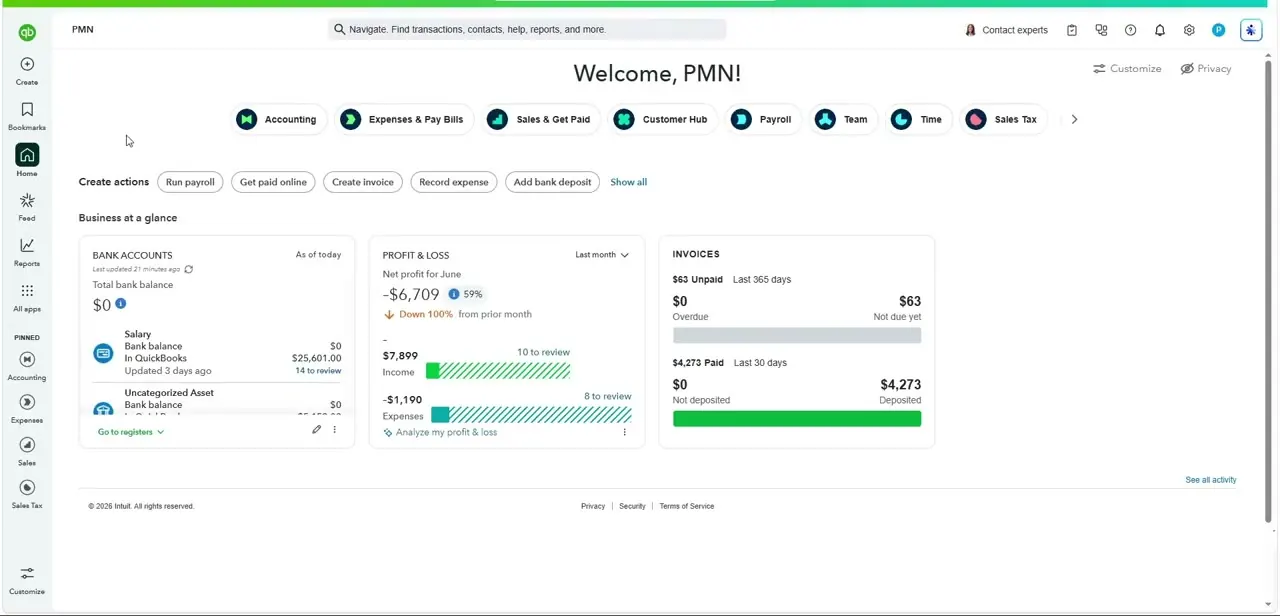Open Expenses & Pay Bills hub
This screenshot has width=1280, height=616.
pyautogui.click(x=402, y=119)
